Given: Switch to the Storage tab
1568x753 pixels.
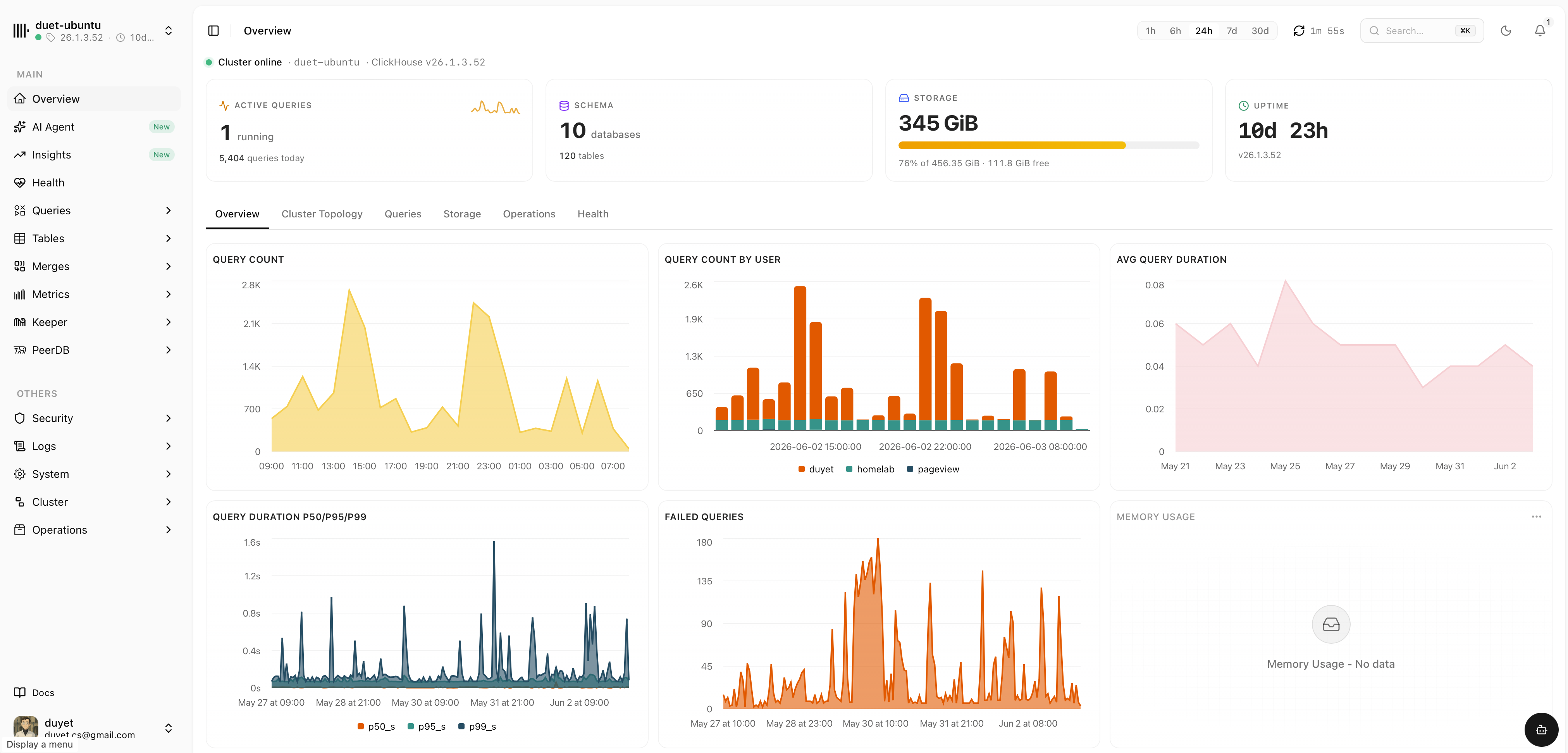Looking at the screenshot, I should tap(461, 214).
